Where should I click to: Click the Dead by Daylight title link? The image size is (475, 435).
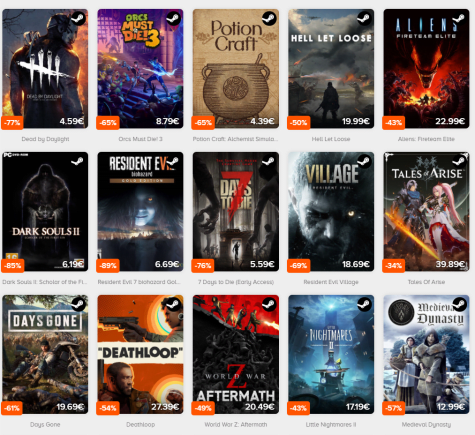[45, 139]
